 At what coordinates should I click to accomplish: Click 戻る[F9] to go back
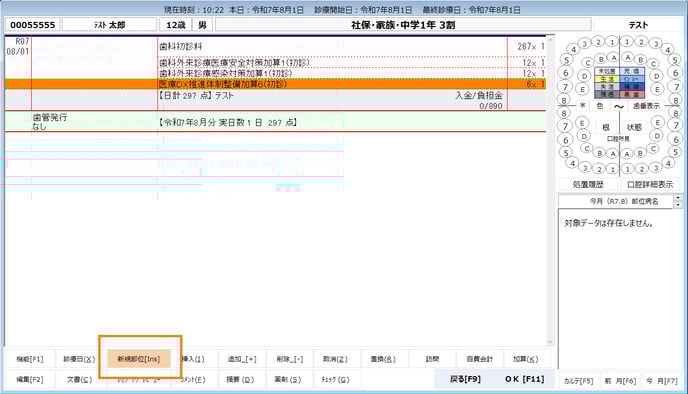click(x=465, y=379)
